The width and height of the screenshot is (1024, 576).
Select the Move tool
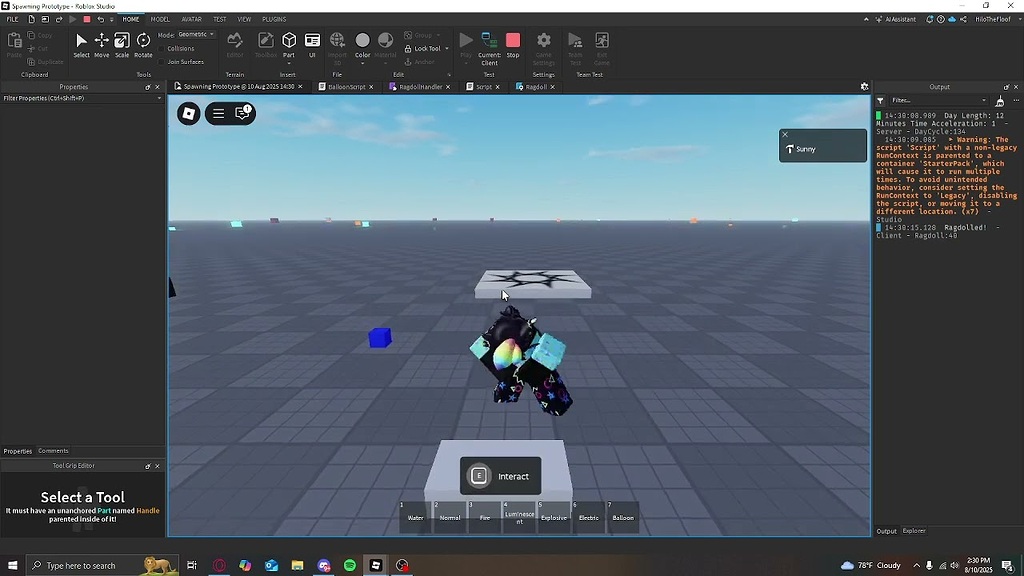pos(102,42)
